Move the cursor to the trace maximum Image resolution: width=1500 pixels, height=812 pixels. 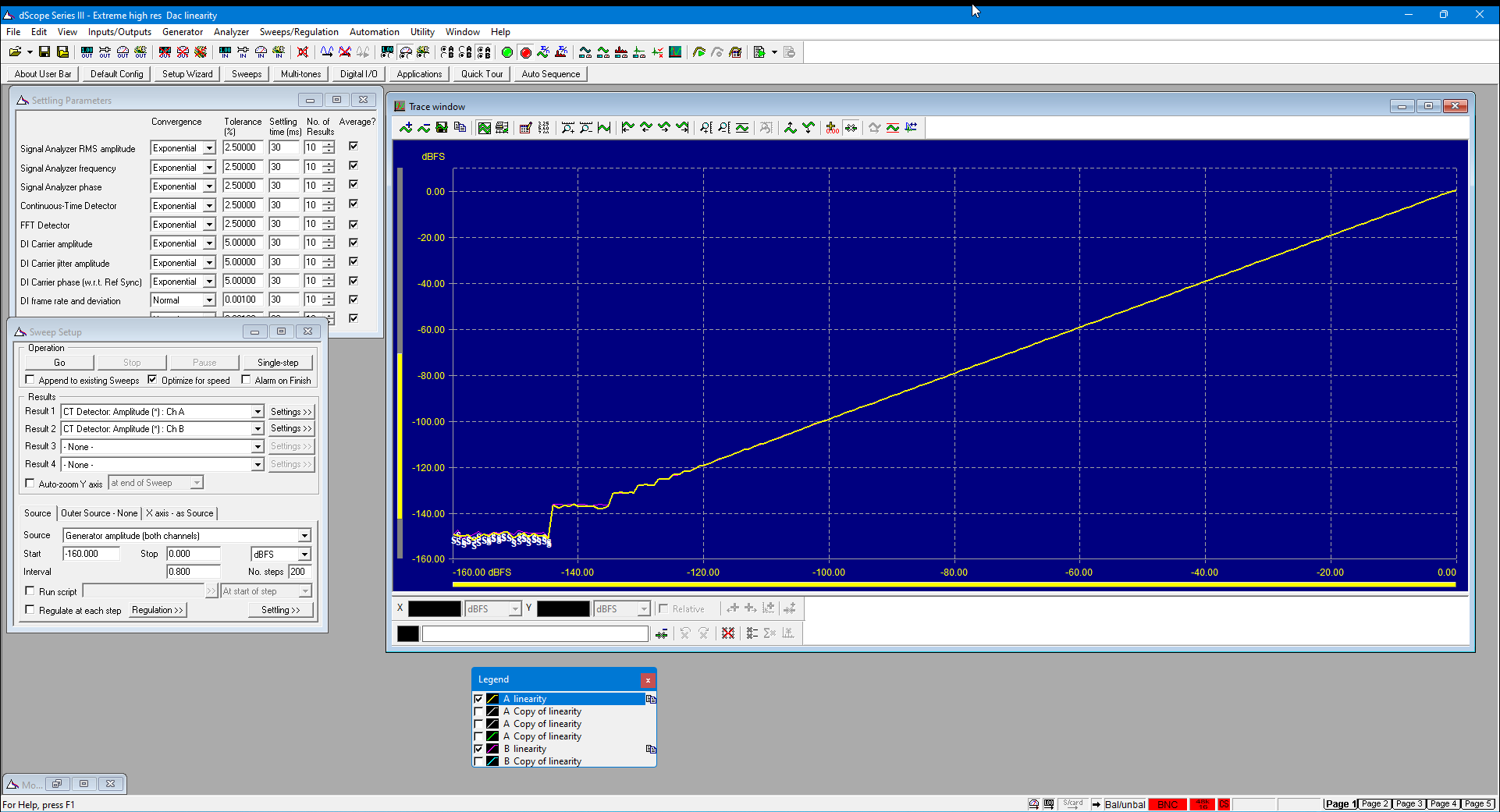coord(791,128)
